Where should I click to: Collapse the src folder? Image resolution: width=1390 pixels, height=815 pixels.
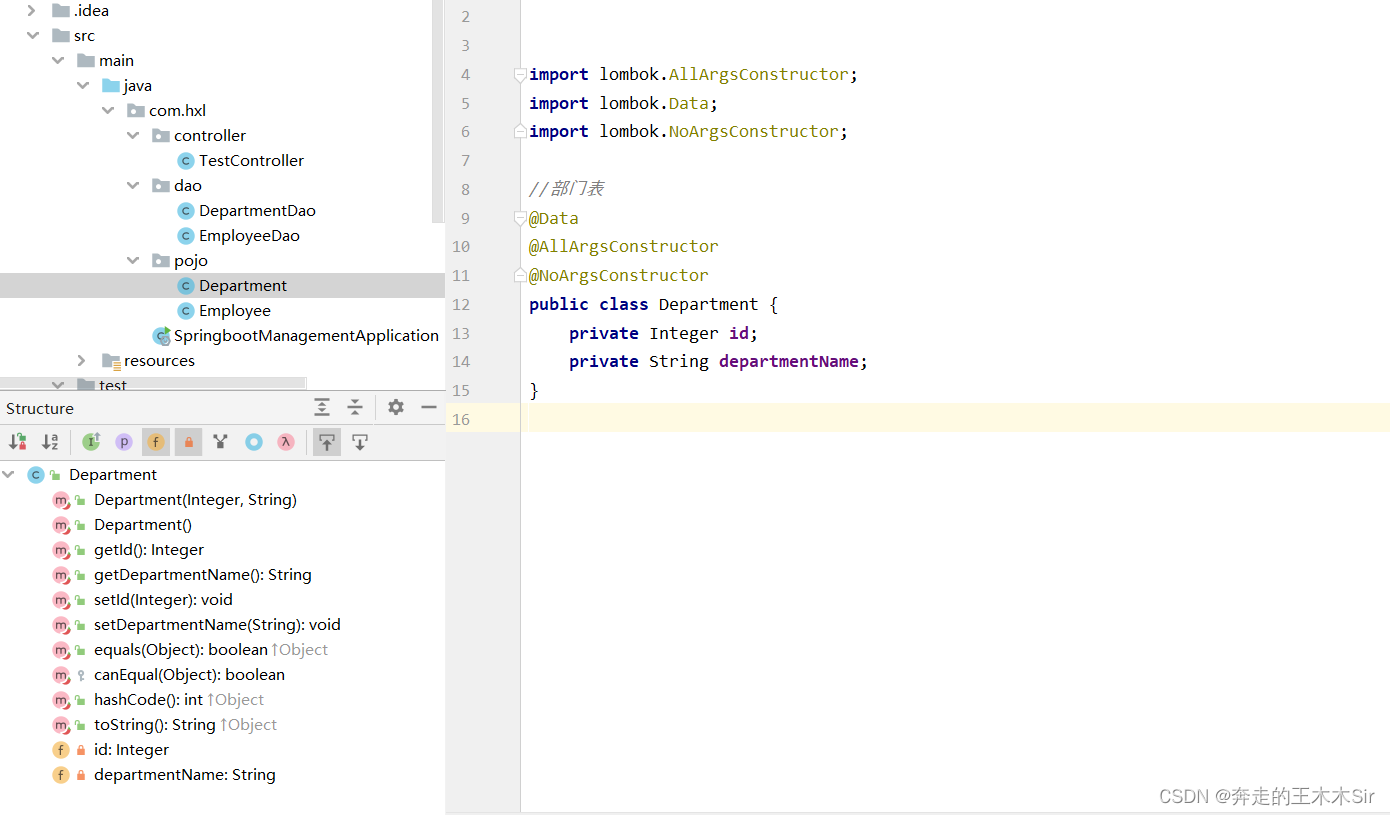pyautogui.click(x=33, y=36)
